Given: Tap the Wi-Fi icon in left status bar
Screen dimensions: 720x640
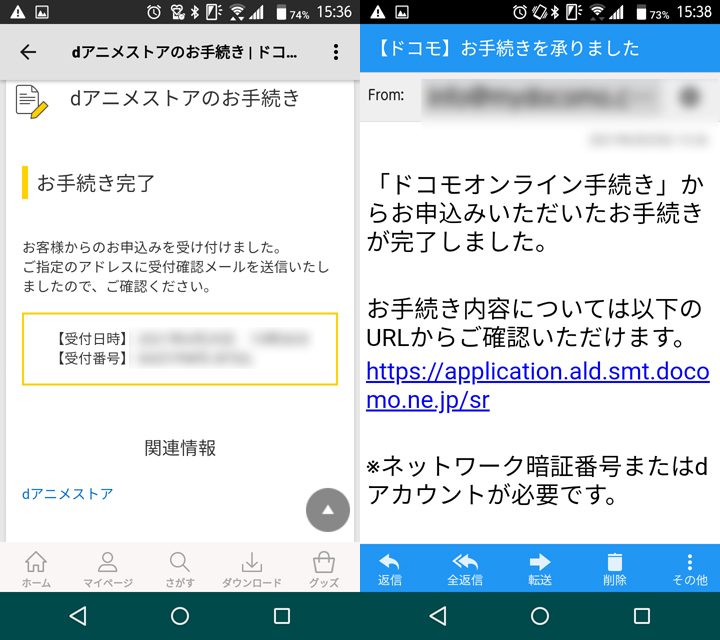Looking at the screenshot, I should [237, 12].
